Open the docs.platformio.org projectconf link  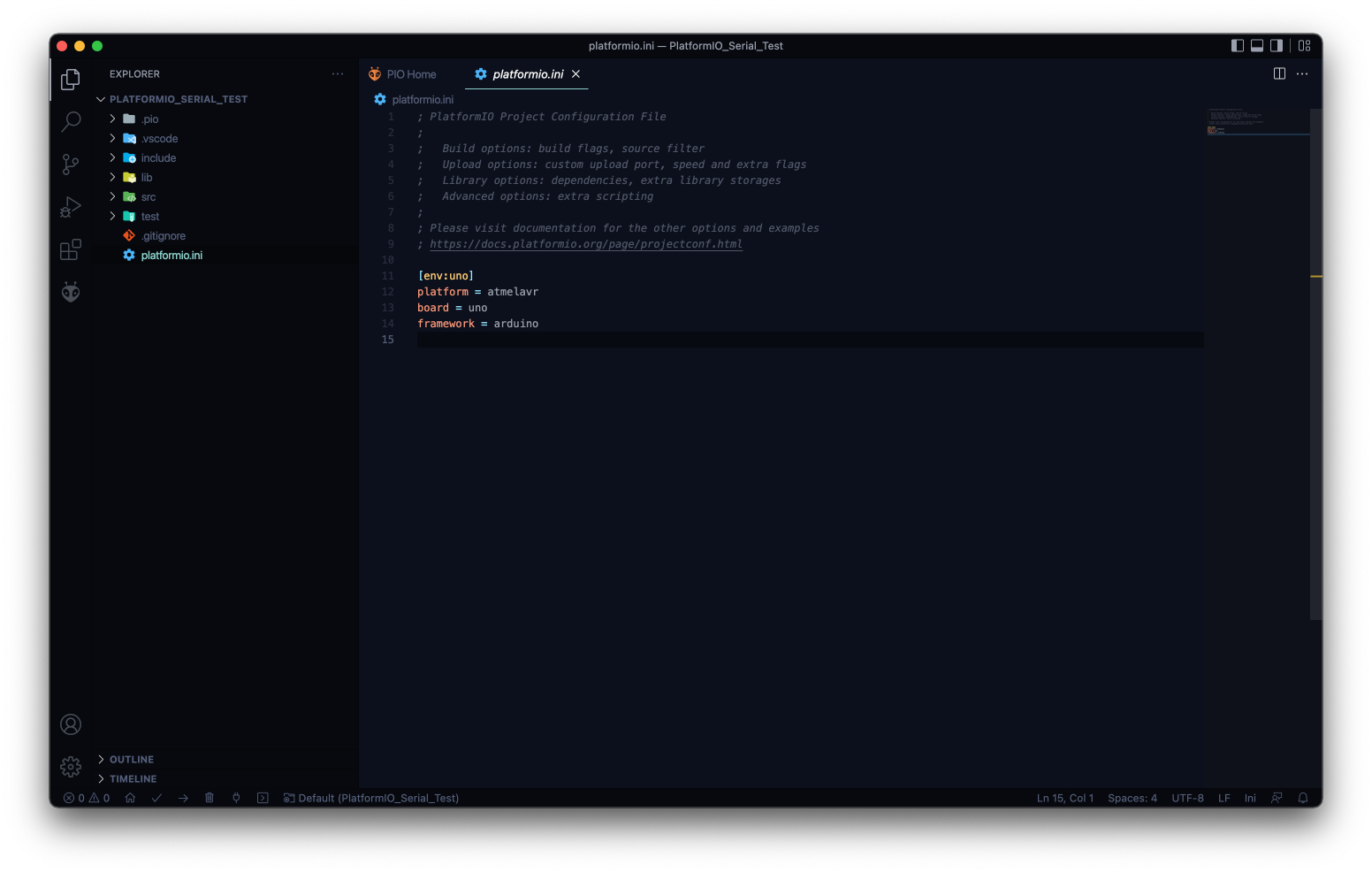tap(586, 244)
